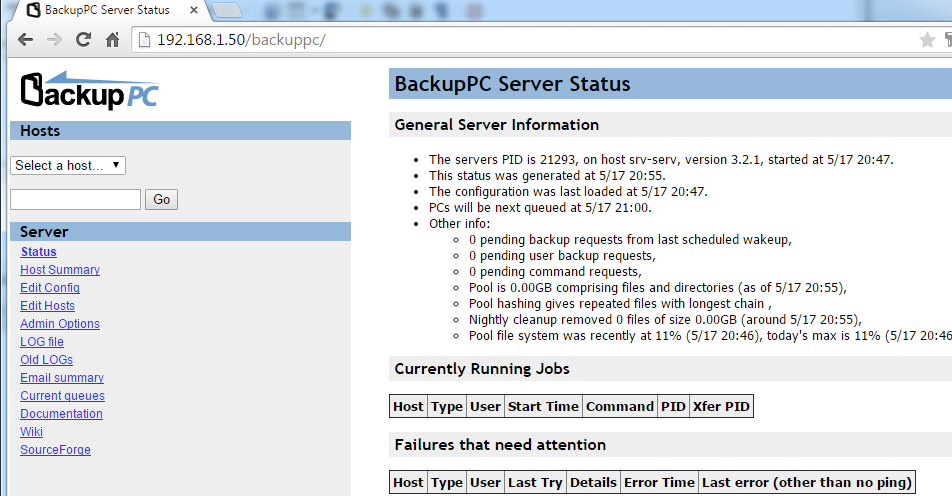Close the BackupPC Server Status tab
The height and width of the screenshot is (496, 952).
(x=194, y=10)
